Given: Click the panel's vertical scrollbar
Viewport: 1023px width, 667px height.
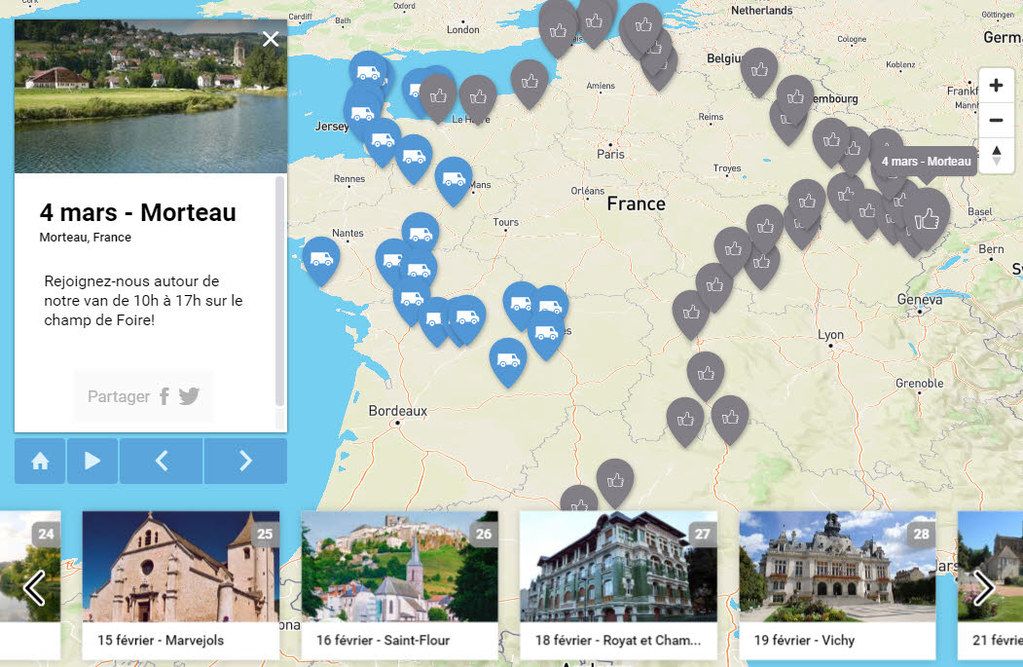Looking at the screenshot, I should (x=280, y=291).
